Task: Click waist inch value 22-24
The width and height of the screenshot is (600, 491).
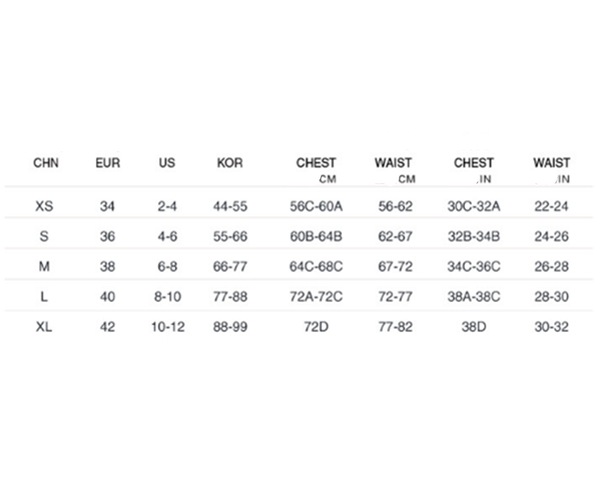Action: pyautogui.click(x=551, y=206)
